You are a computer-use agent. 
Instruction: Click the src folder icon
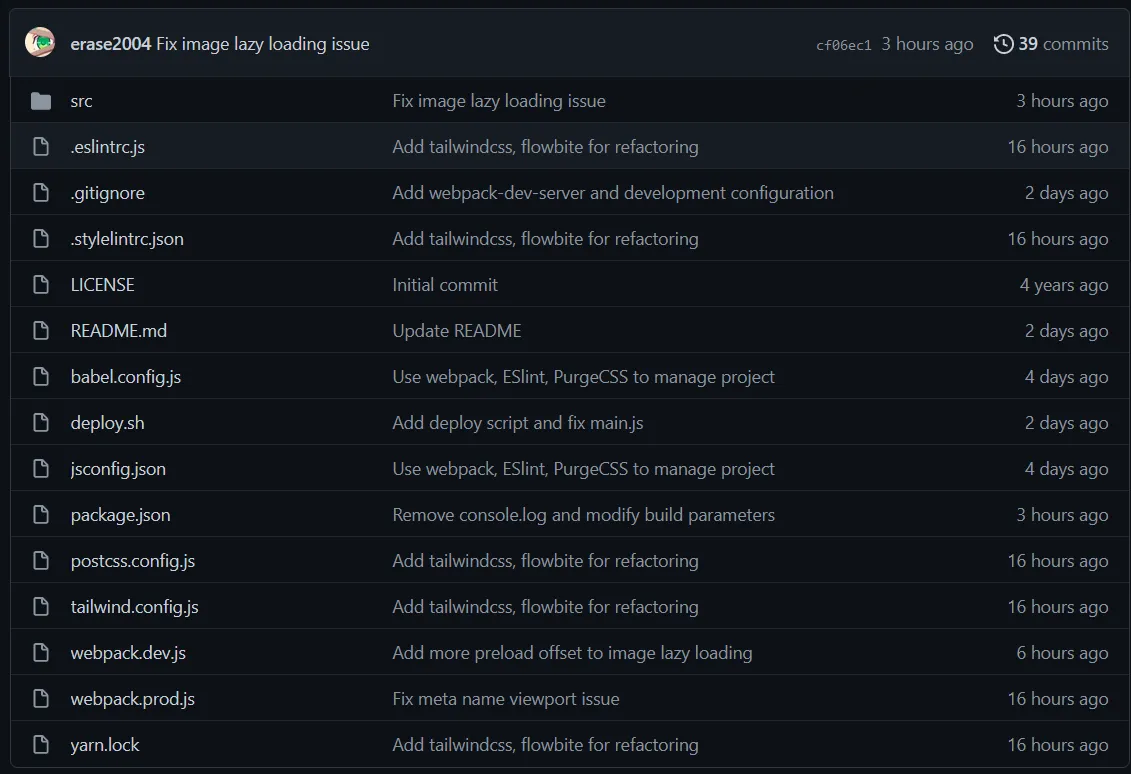pos(41,101)
